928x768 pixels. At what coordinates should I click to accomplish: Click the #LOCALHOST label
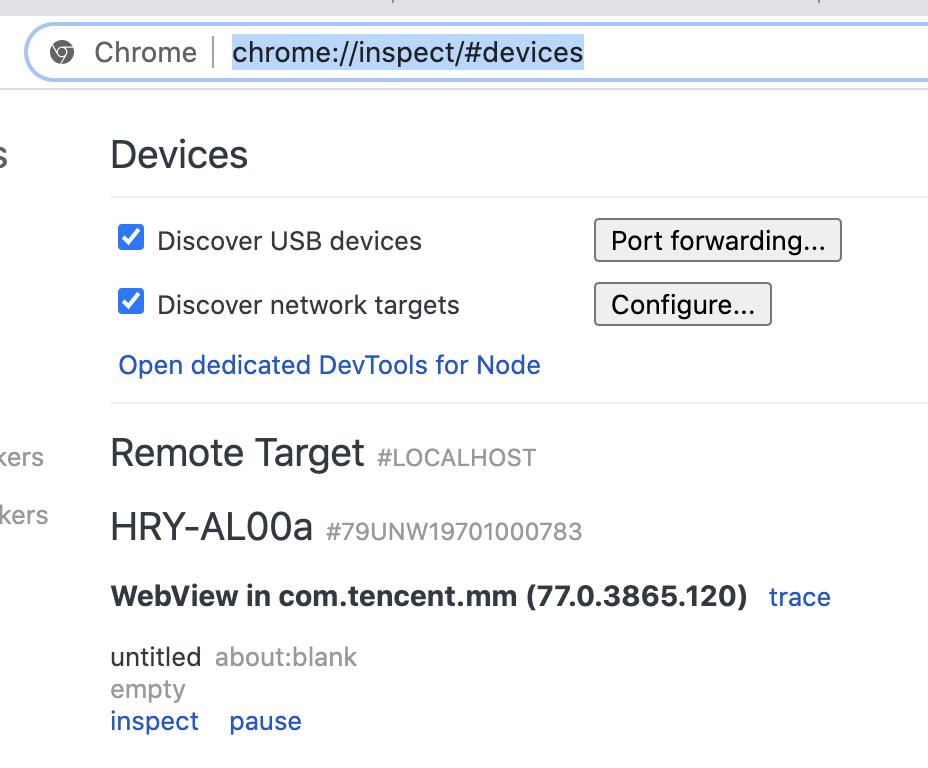coord(456,458)
